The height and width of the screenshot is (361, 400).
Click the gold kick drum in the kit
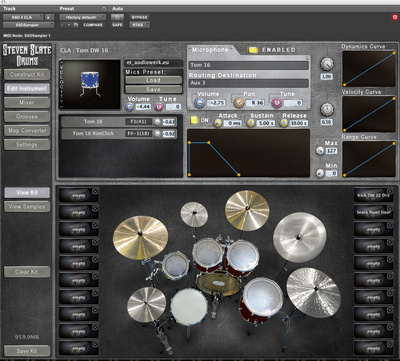219,283
